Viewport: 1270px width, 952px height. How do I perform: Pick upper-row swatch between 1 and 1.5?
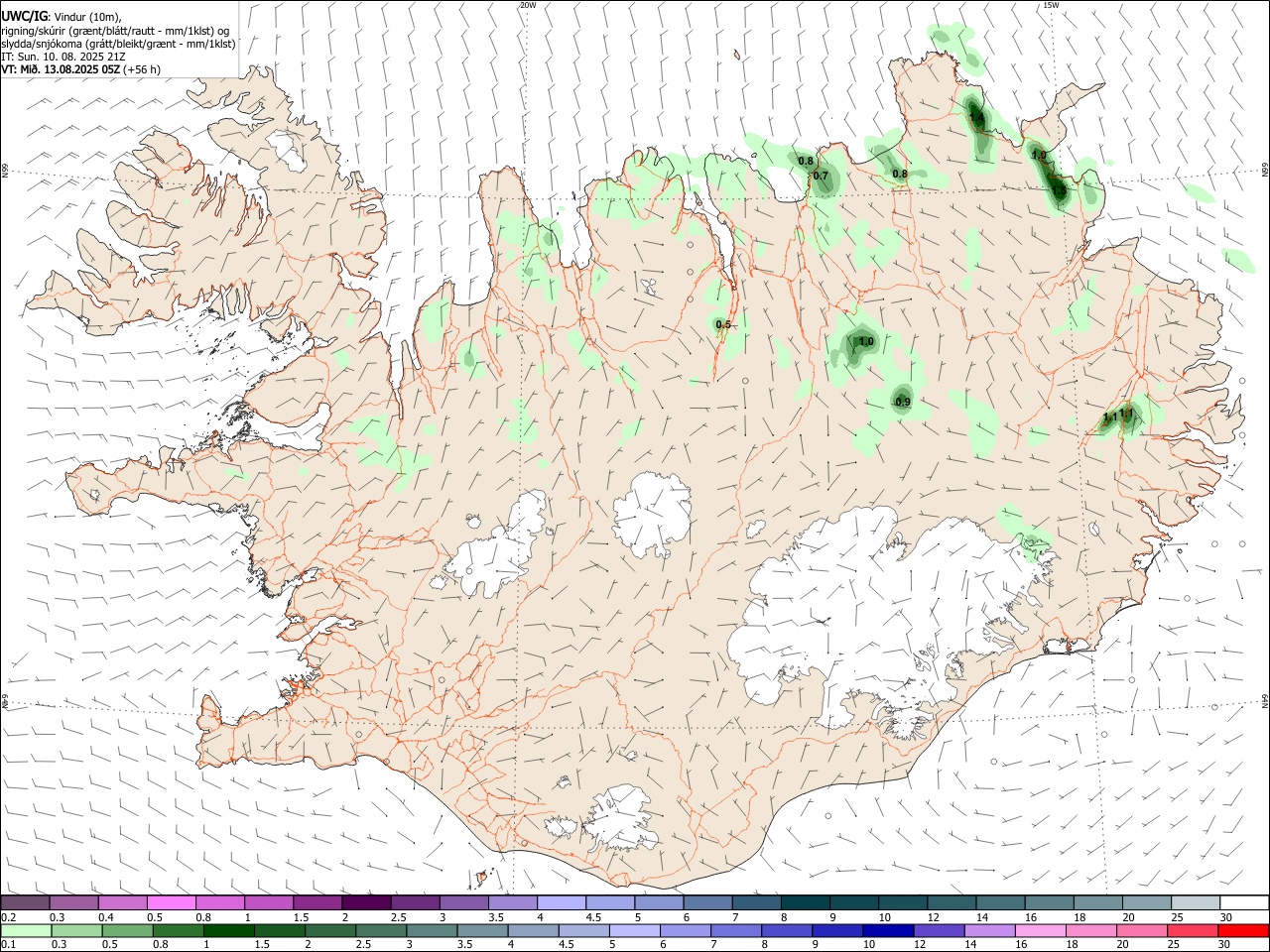point(268,902)
